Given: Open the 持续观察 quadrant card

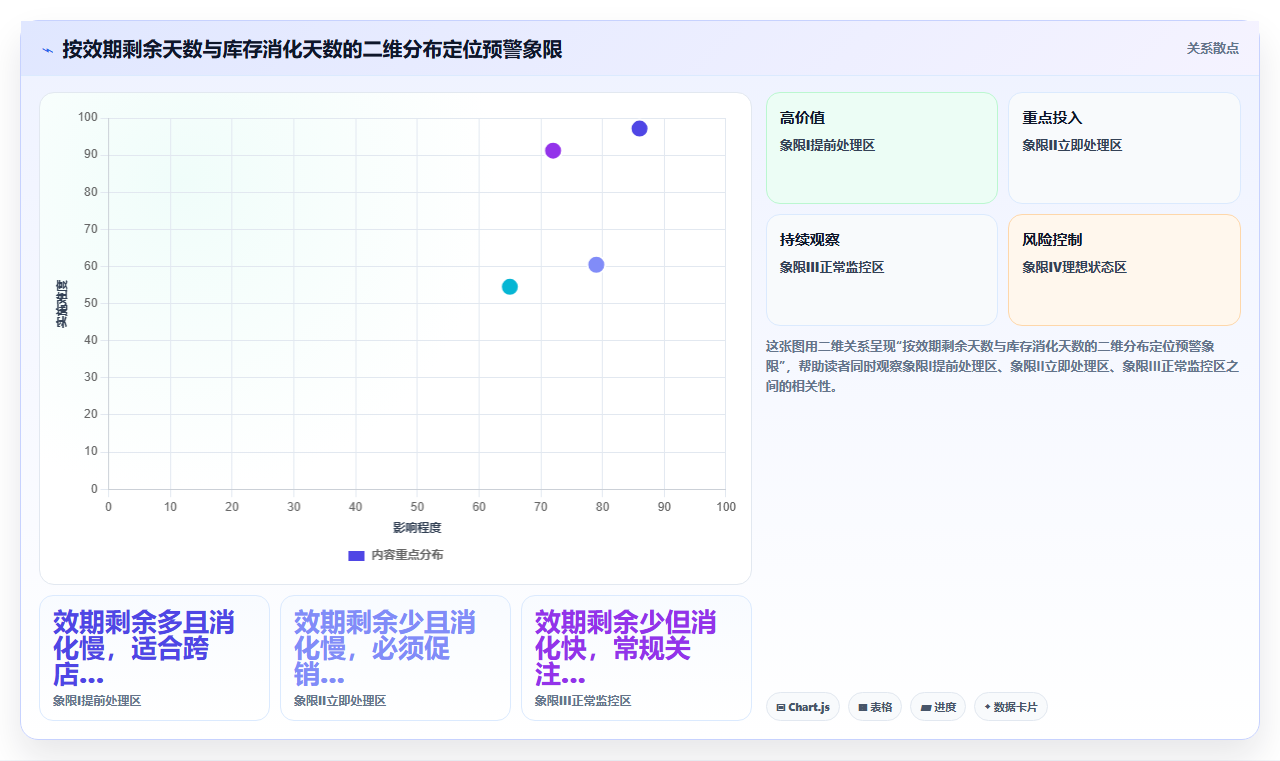Looking at the screenshot, I should point(882,270).
